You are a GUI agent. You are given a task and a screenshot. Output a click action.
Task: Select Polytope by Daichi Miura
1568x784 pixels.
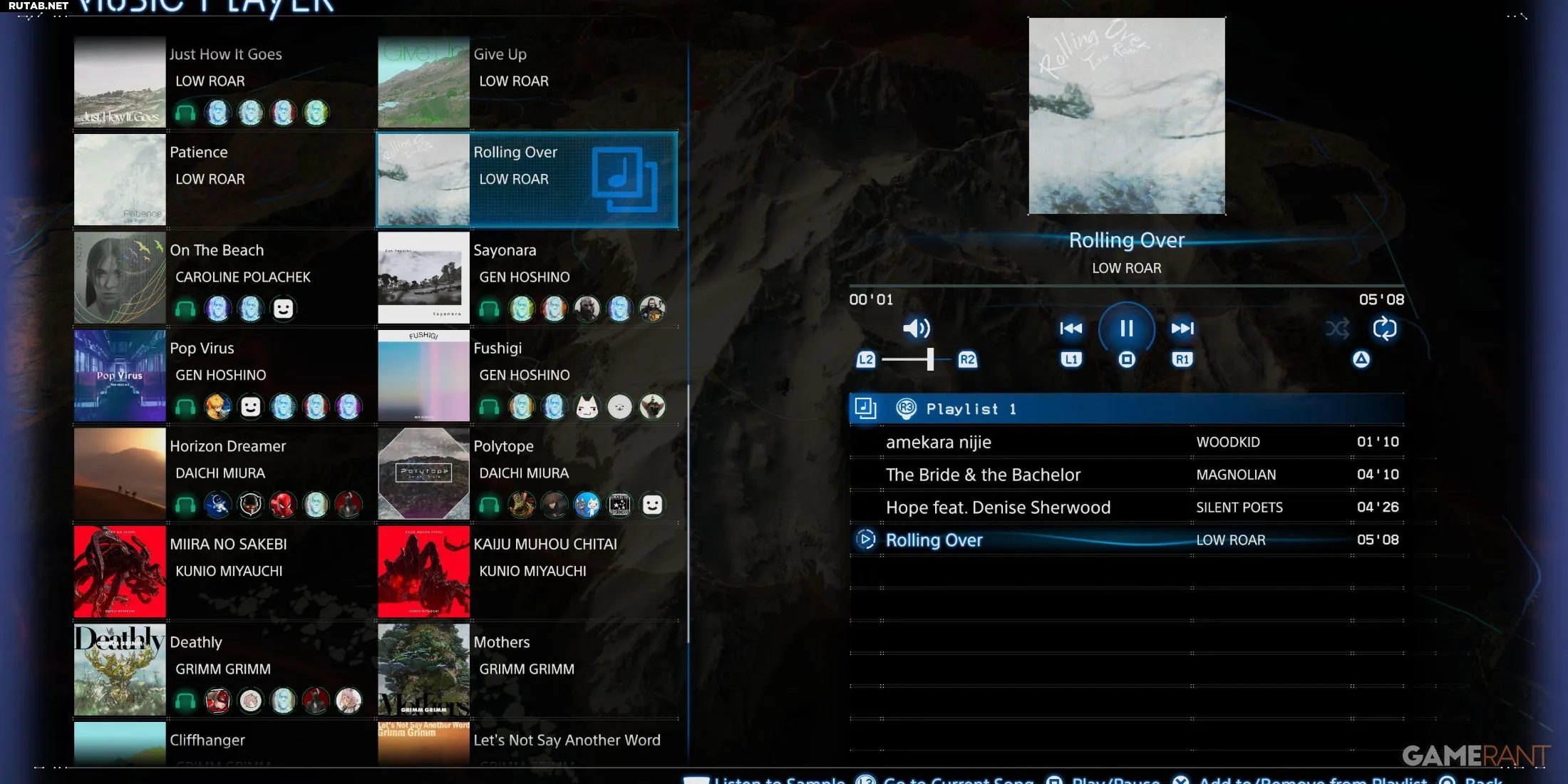[x=528, y=474]
